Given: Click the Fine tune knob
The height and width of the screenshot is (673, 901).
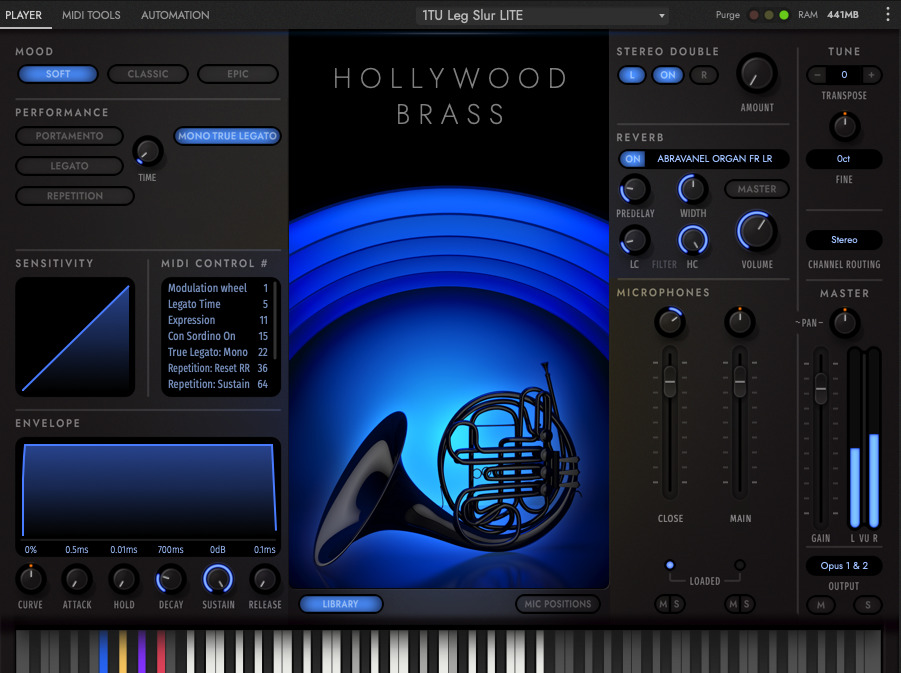Looking at the screenshot, I should pos(844,126).
